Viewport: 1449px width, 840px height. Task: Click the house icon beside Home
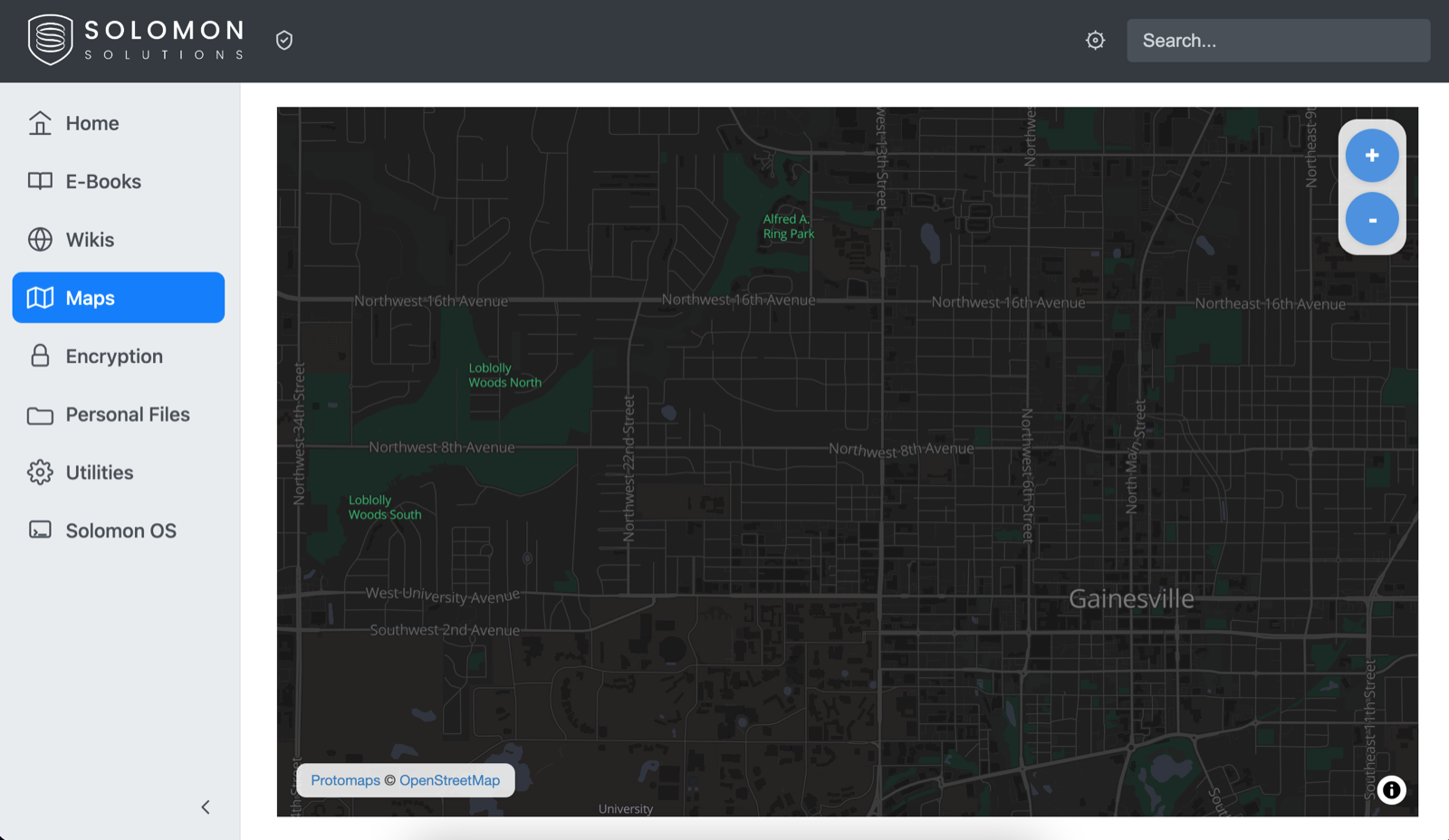pyautogui.click(x=40, y=122)
